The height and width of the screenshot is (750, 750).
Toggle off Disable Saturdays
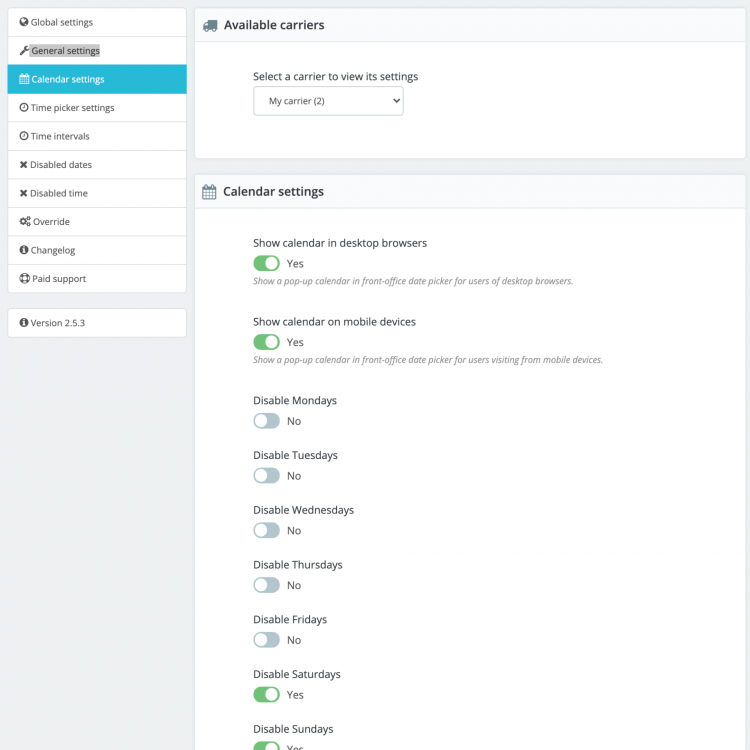[x=266, y=694]
